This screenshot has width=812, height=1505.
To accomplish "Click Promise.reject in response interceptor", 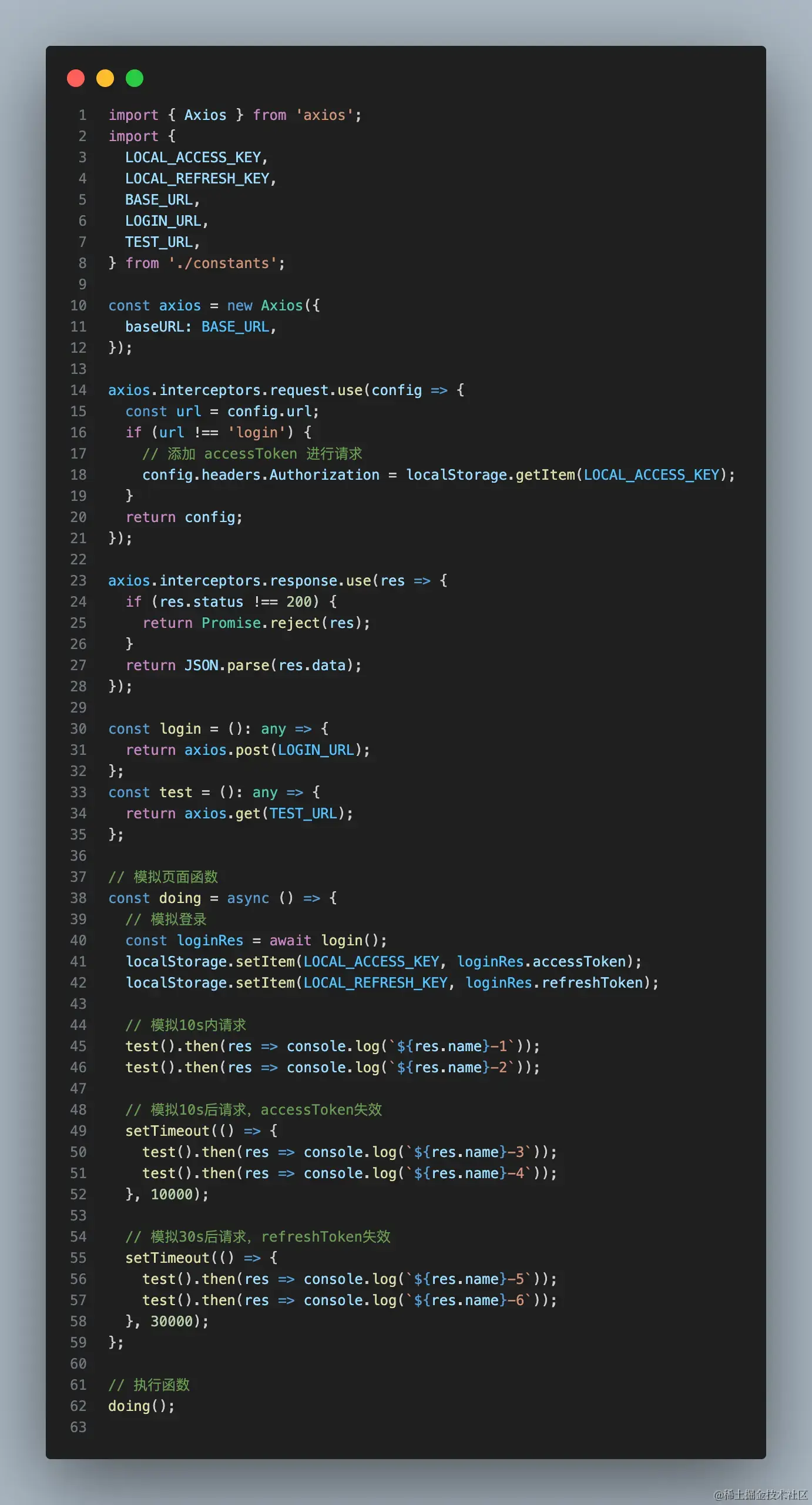I will click(x=261, y=623).
